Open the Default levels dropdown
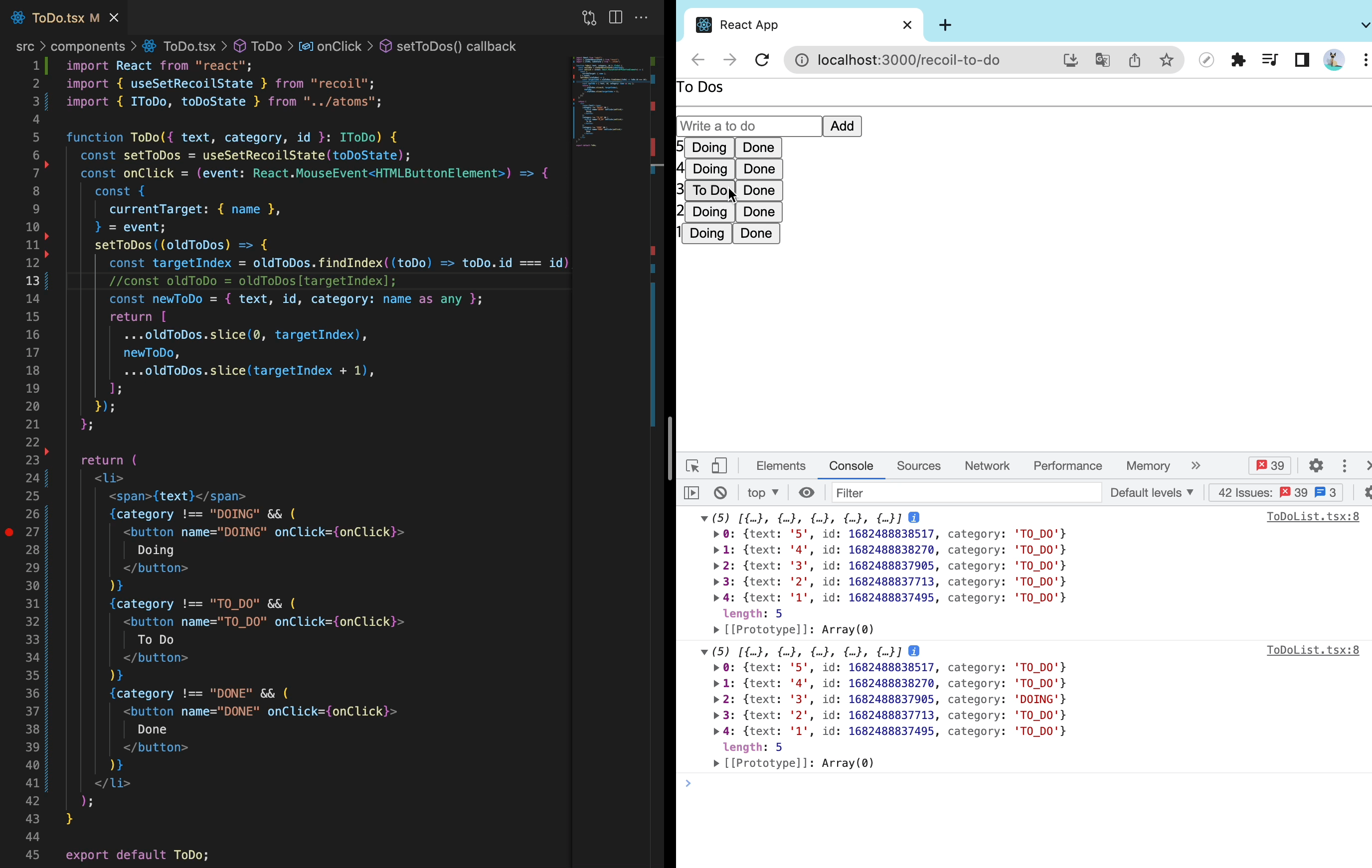The width and height of the screenshot is (1372, 868). click(x=1151, y=493)
